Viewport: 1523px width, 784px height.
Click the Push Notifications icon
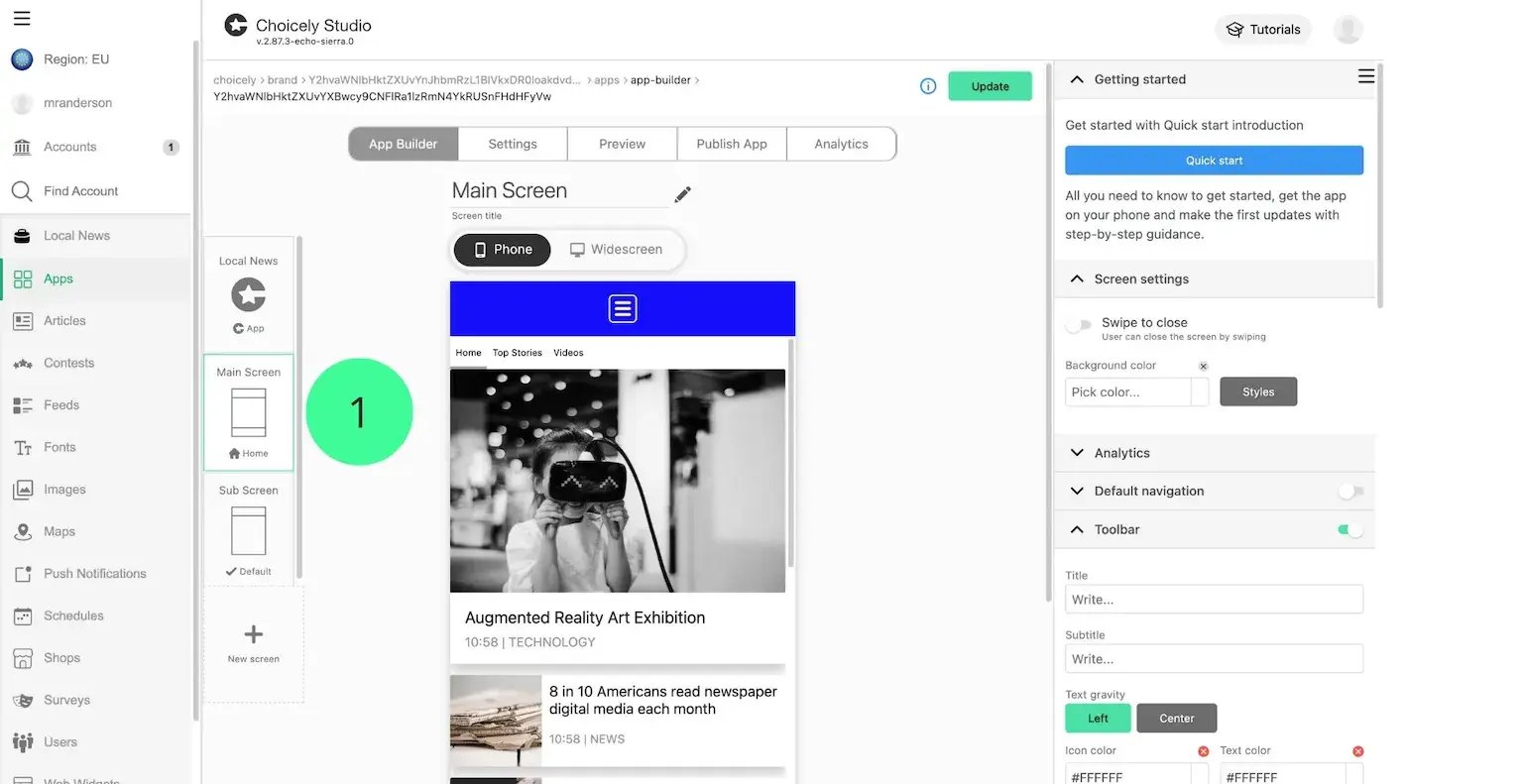pyautogui.click(x=22, y=574)
